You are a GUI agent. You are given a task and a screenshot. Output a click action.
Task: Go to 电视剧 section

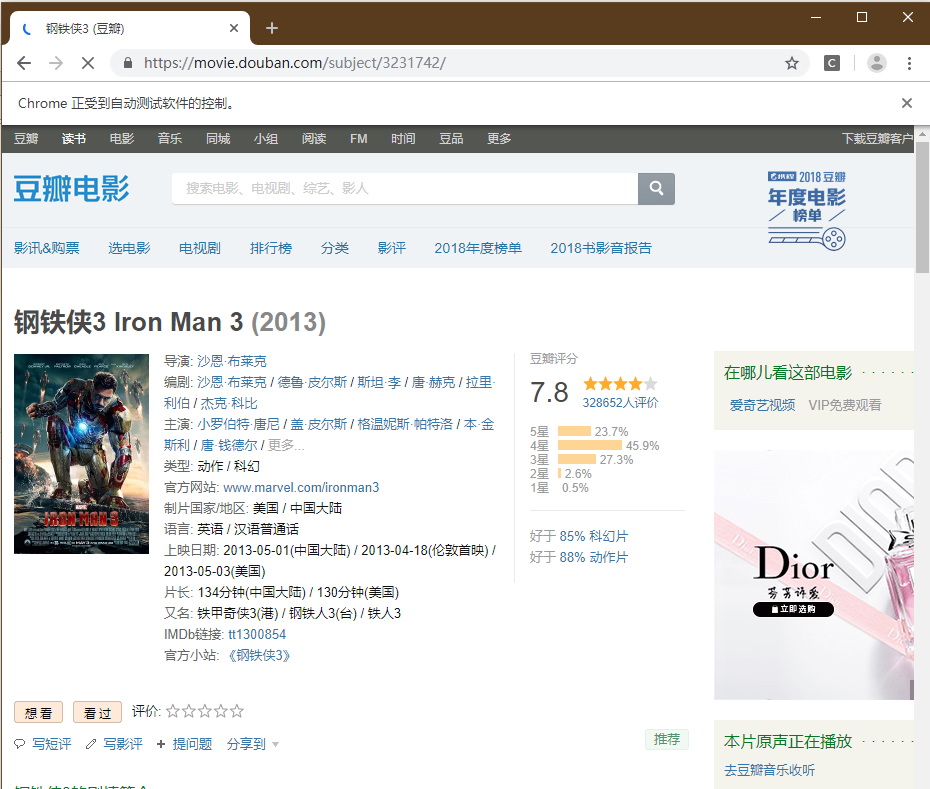(200, 248)
